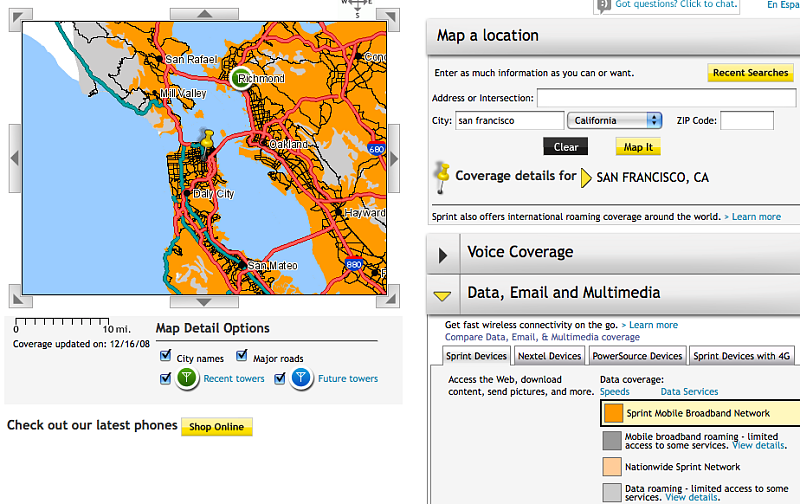800x504 pixels.
Task: Click the Clear button
Action: click(565, 147)
